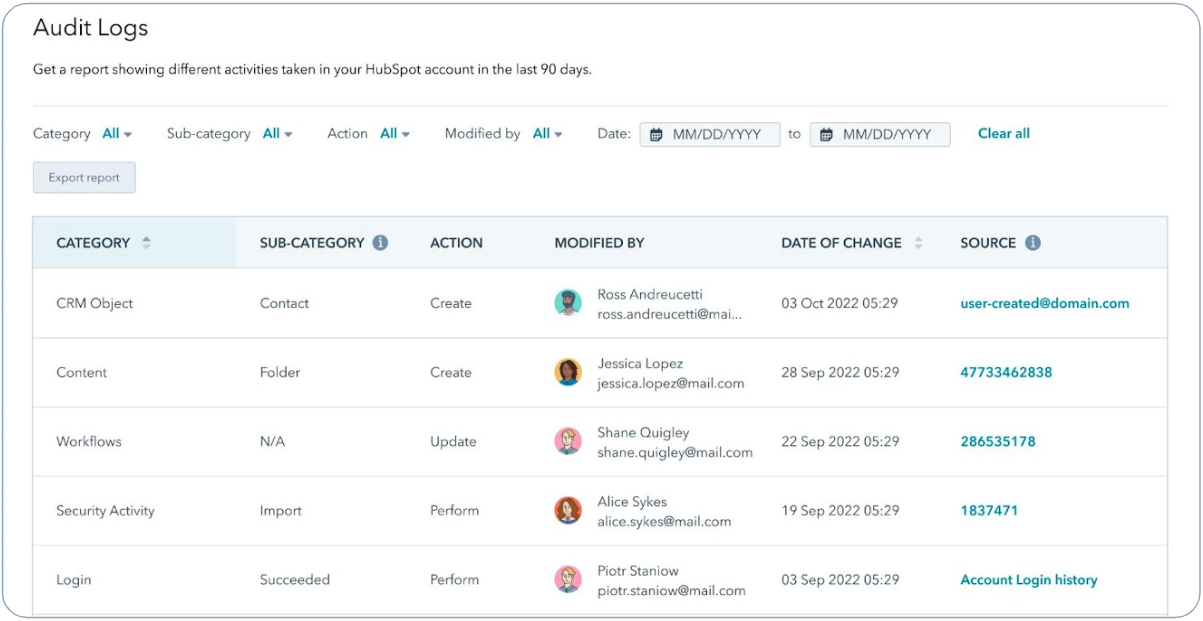Click the Sub-category info icon
This screenshot has height=621, width=1203.
(x=380, y=243)
